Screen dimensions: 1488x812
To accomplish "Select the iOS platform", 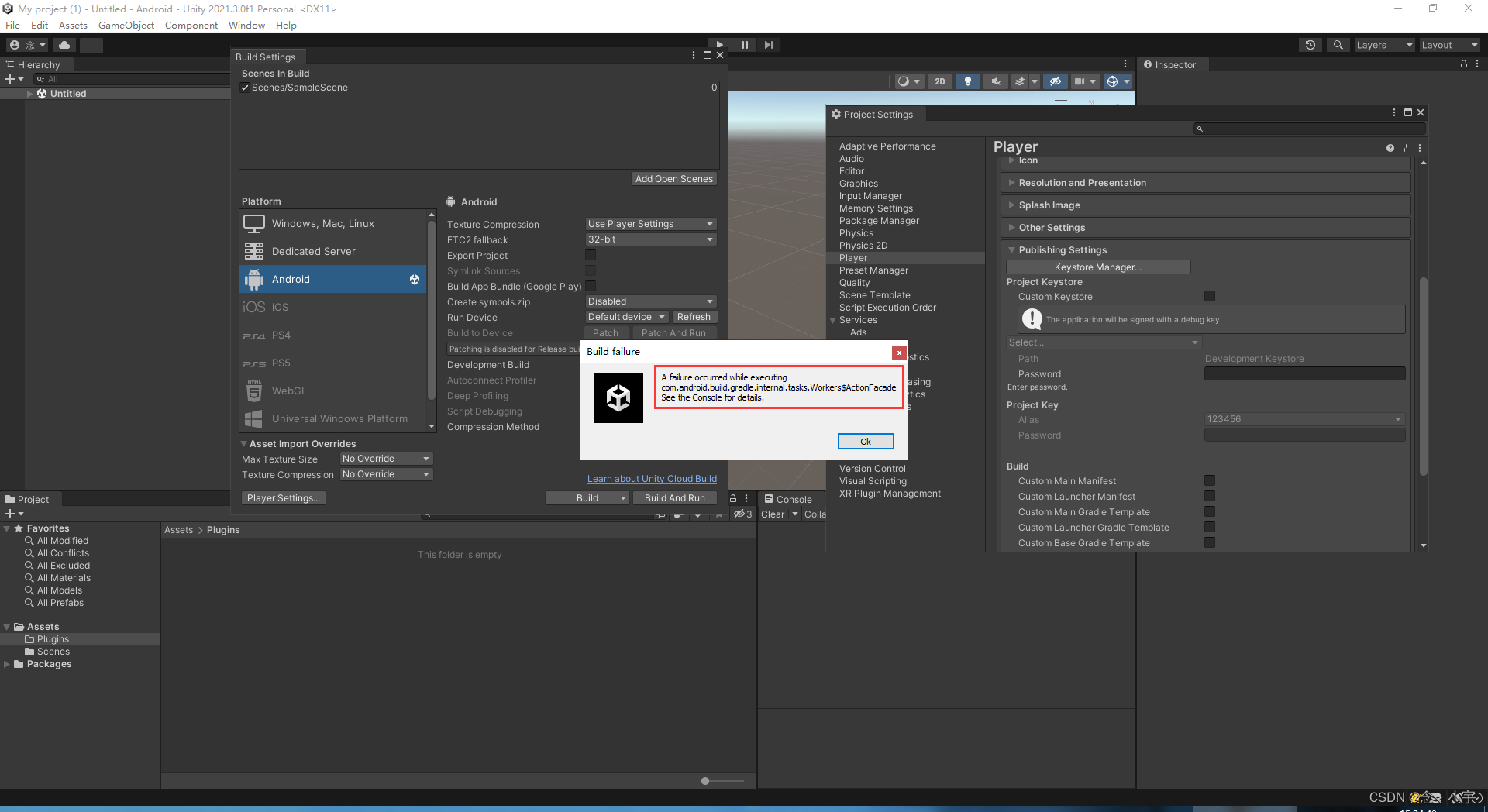I will (333, 307).
